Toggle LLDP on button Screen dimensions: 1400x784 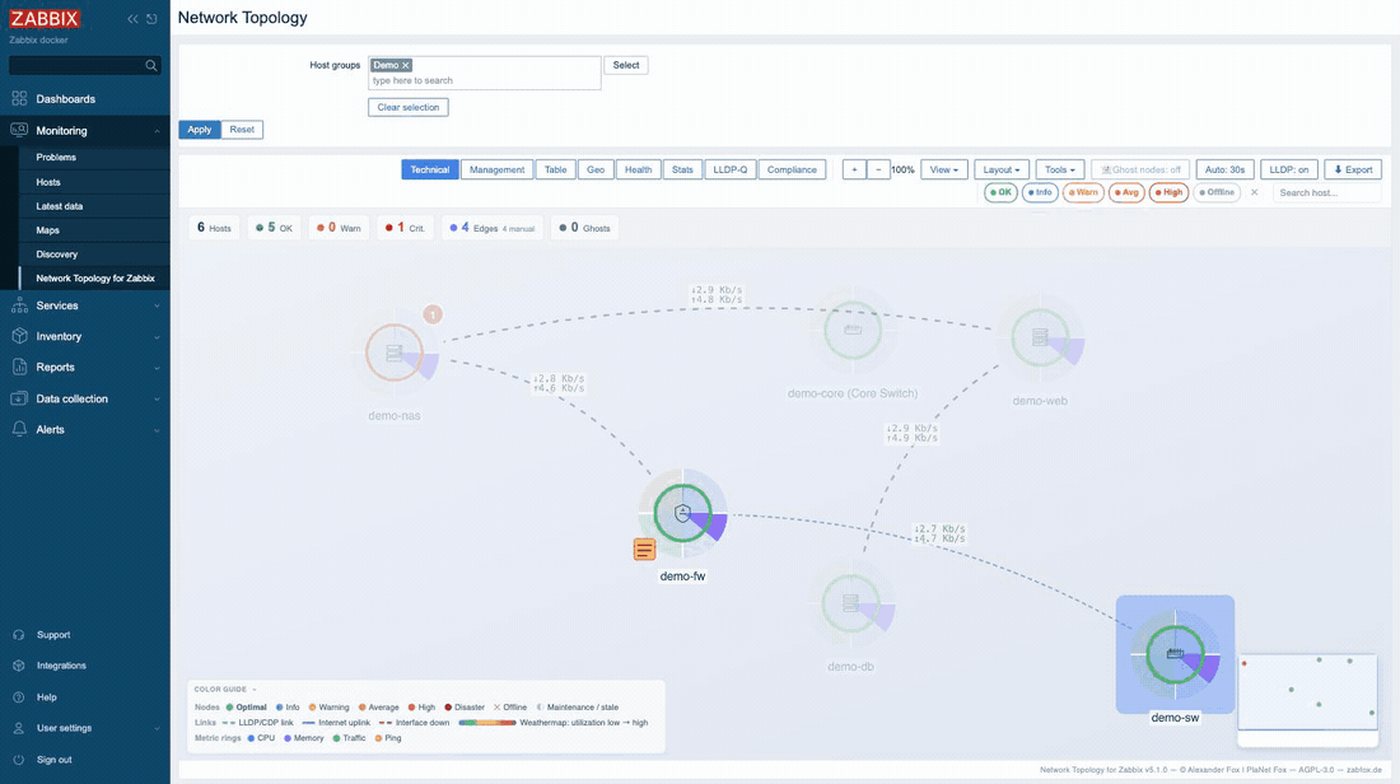tap(1289, 170)
